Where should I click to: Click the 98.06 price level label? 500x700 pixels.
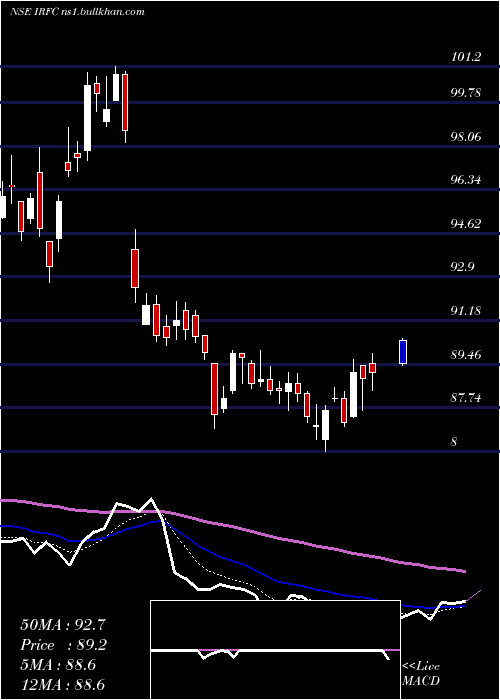(x=467, y=137)
